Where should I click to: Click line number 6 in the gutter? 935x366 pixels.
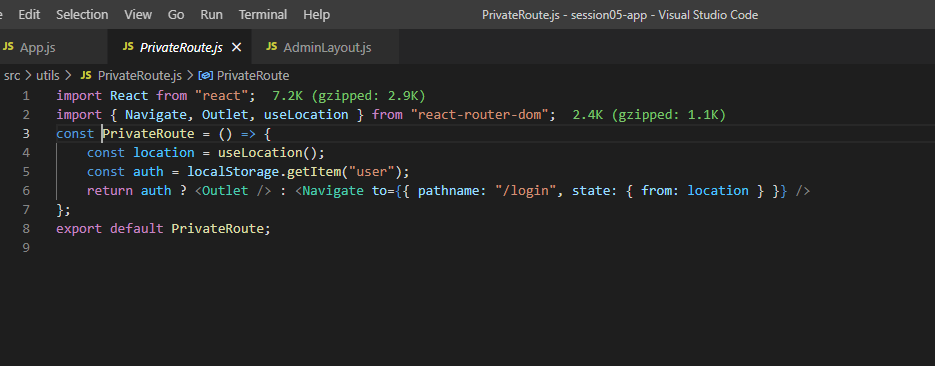tap(25, 191)
